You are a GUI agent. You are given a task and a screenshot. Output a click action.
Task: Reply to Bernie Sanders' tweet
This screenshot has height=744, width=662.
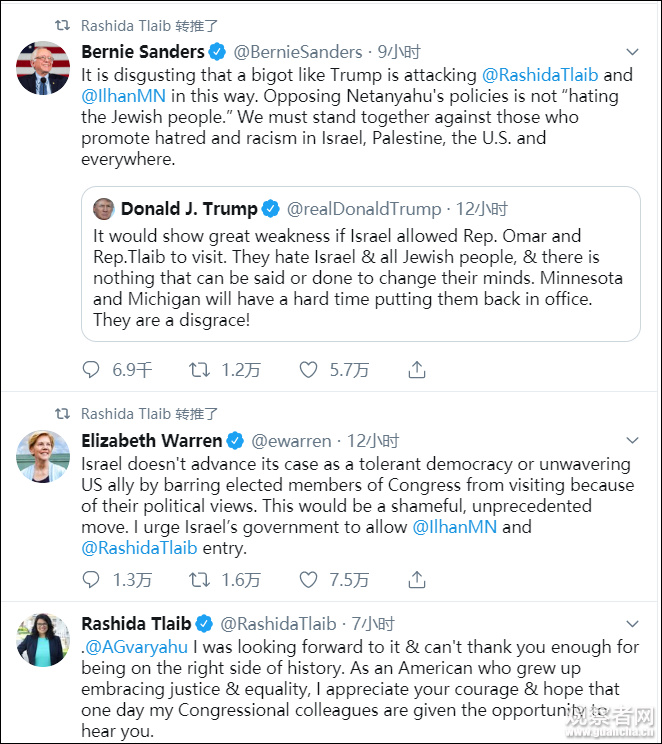91,370
